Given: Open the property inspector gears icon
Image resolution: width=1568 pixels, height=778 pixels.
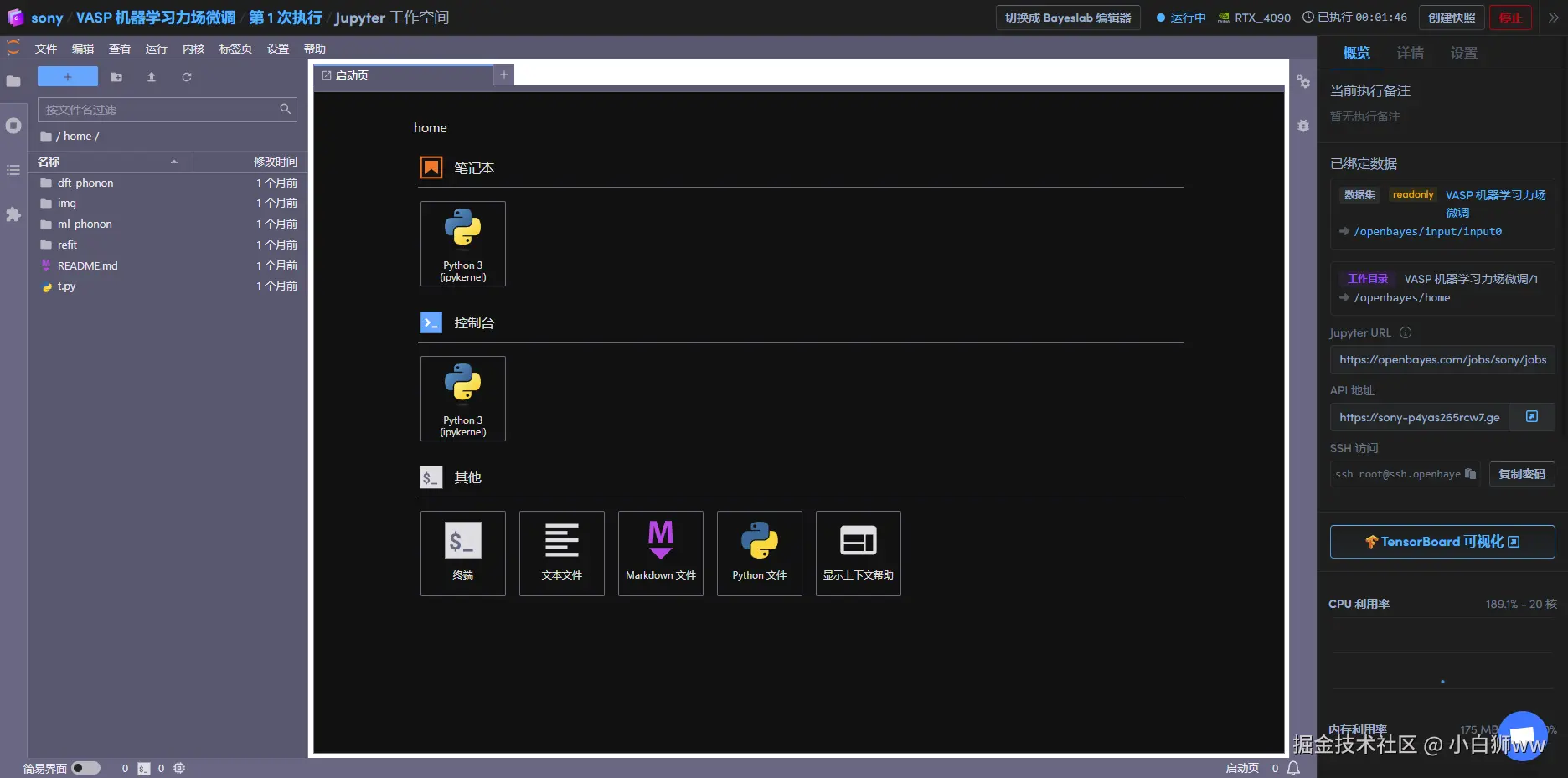Looking at the screenshot, I should coord(1303,81).
